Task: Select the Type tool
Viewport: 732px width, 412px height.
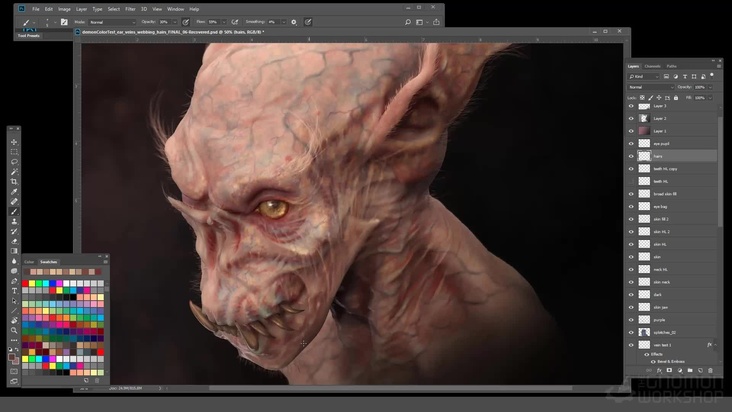Action: [x=14, y=291]
